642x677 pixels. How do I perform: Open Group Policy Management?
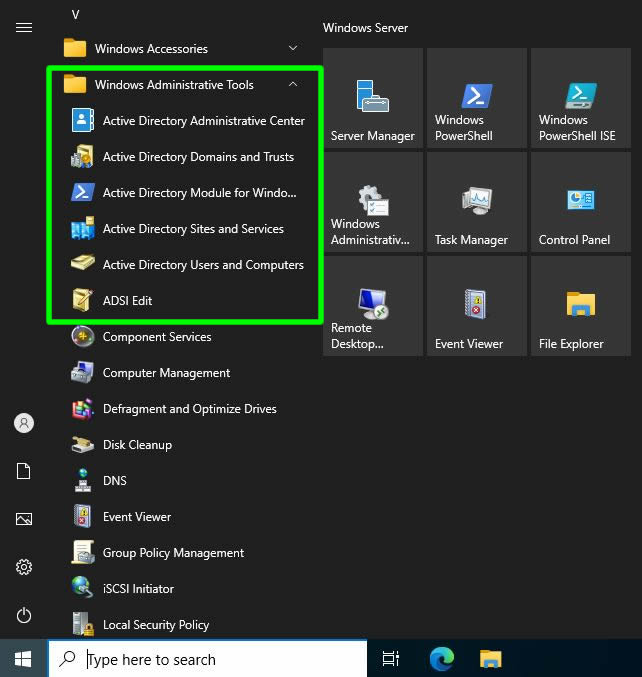tap(173, 553)
